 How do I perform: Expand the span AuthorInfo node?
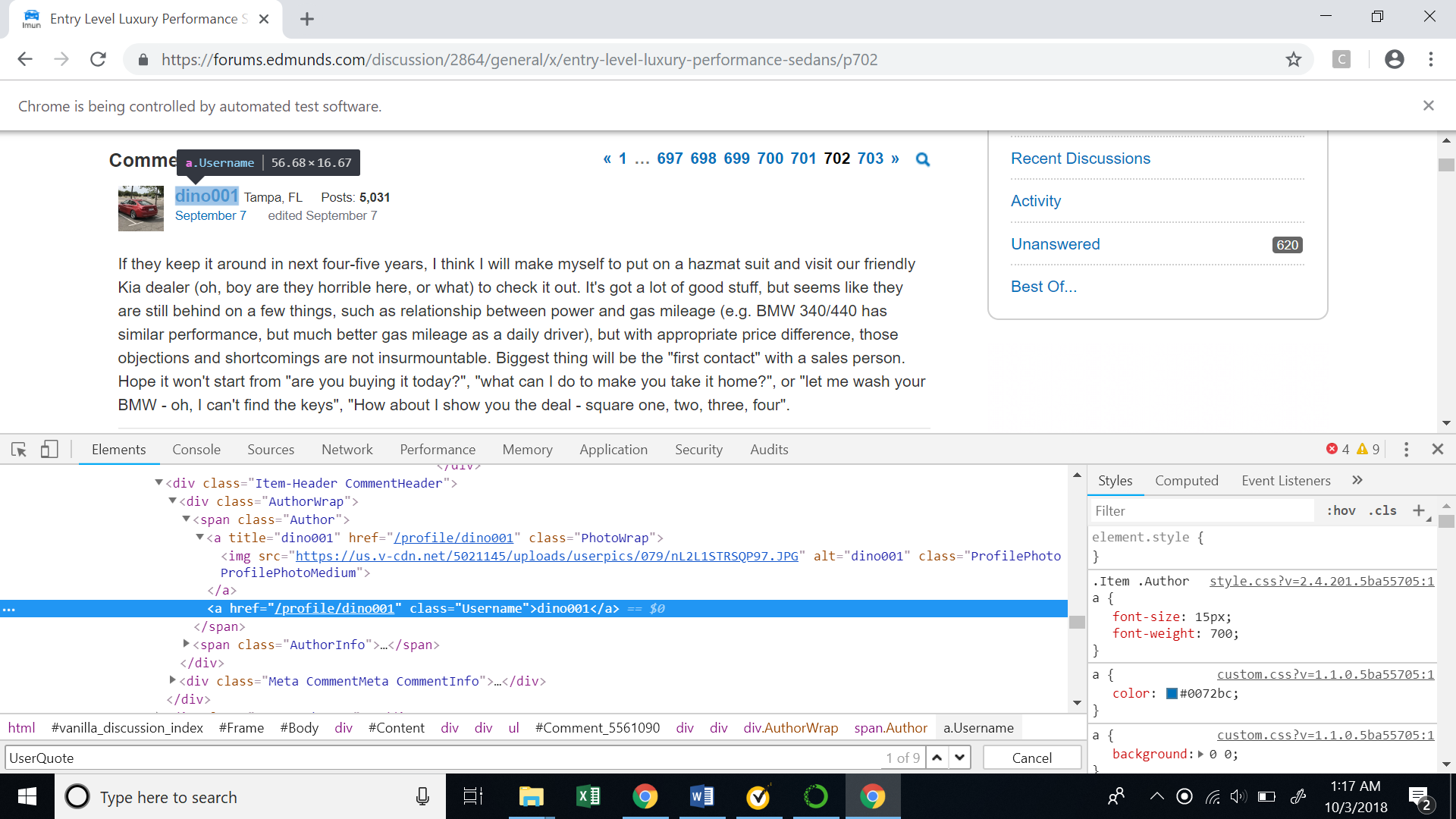point(186,644)
